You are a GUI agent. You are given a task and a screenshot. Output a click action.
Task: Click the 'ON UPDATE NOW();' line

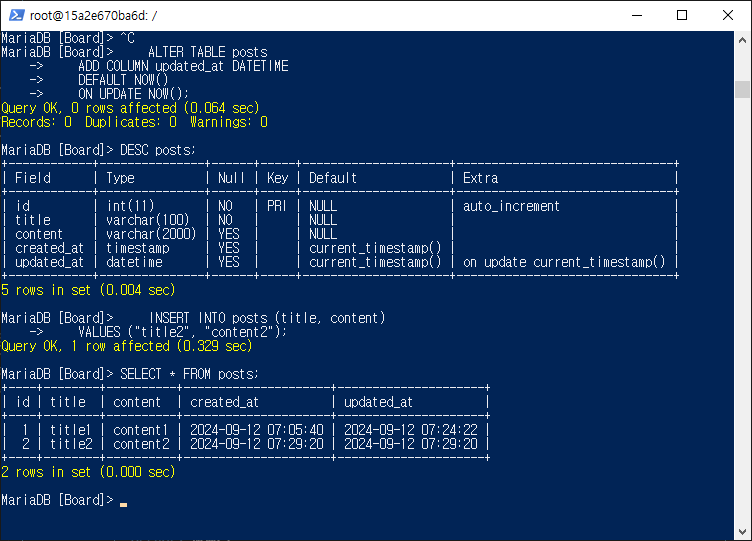coord(133,94)
